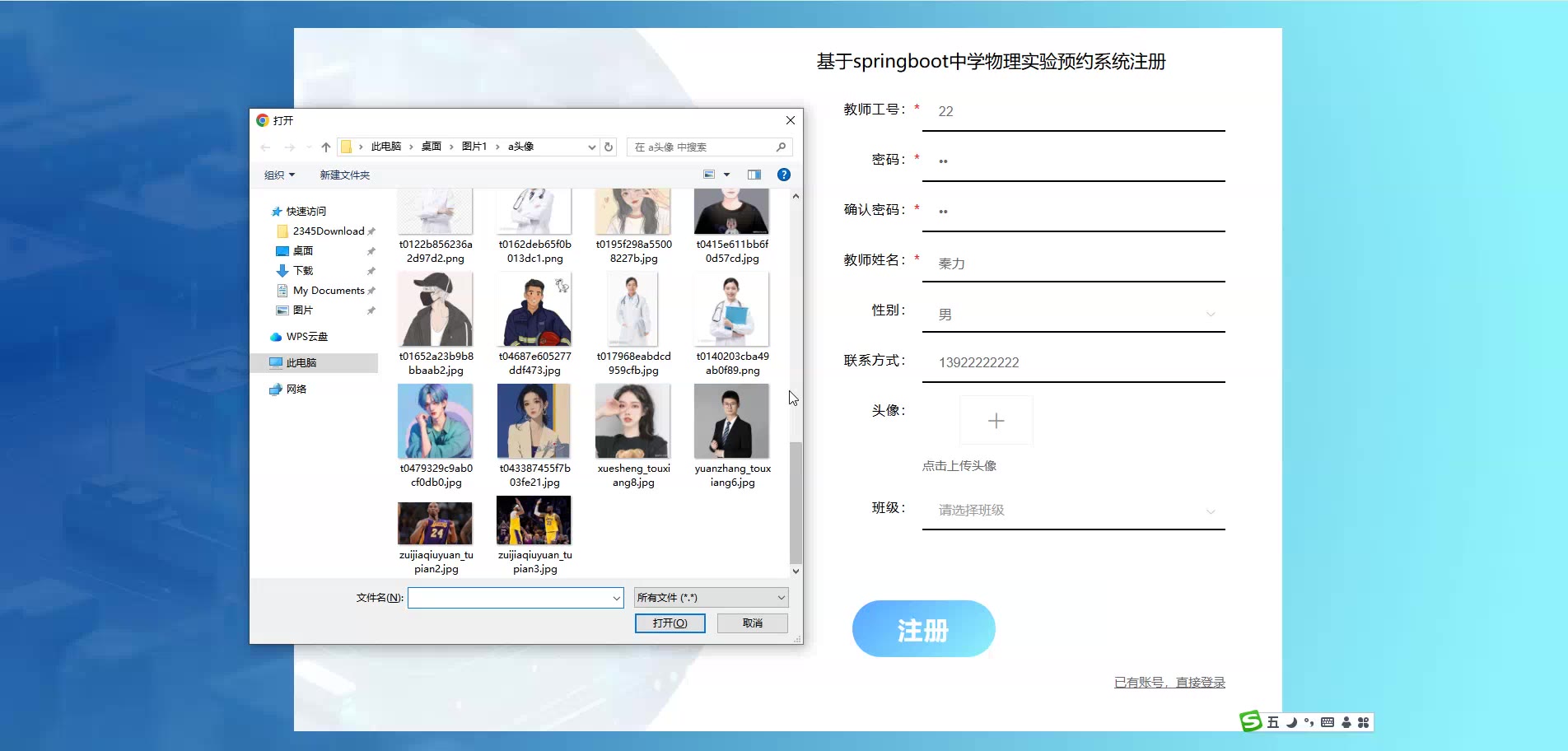Click 新建文件夹 in the toolbar

345,175
